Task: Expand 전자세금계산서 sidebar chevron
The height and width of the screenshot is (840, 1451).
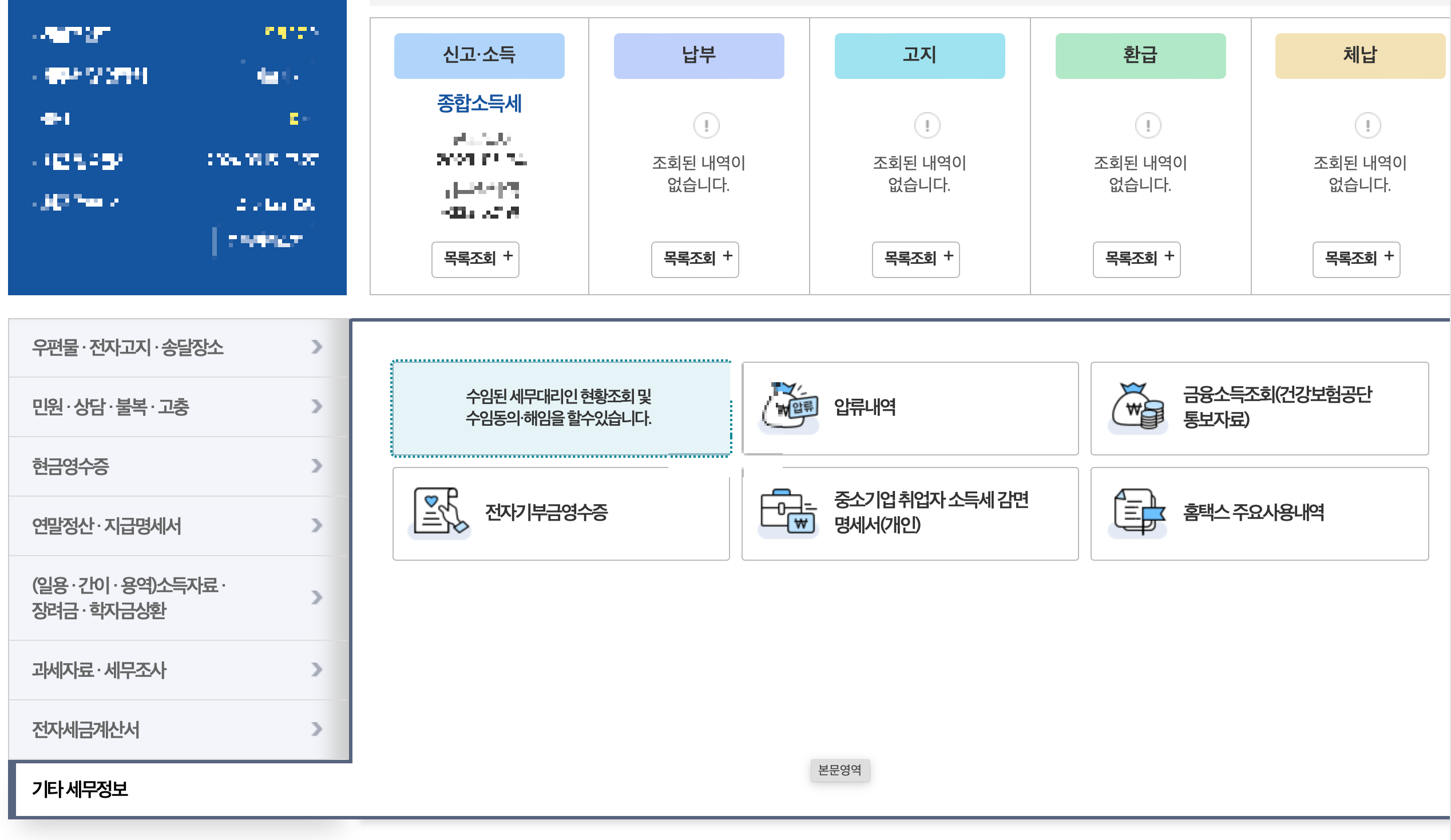Action: coord(316,730)
